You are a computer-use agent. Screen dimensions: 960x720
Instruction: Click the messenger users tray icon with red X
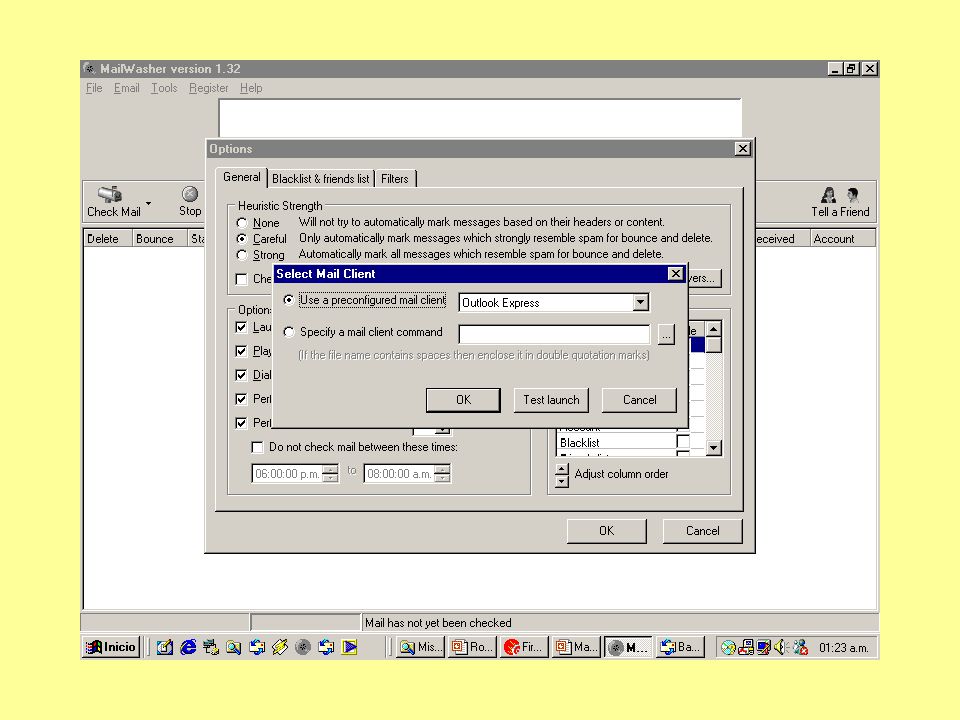[x=800, y=647]
